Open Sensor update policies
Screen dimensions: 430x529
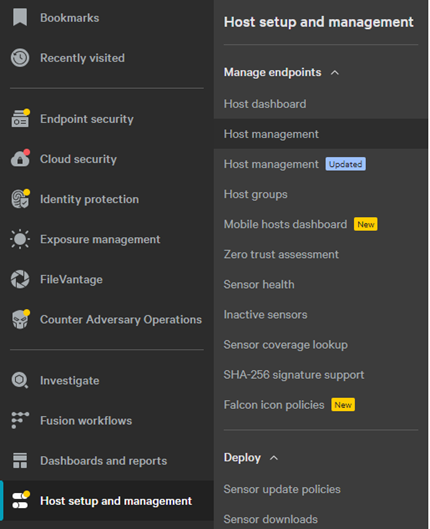pyautogui.click(x=282, y=489)
